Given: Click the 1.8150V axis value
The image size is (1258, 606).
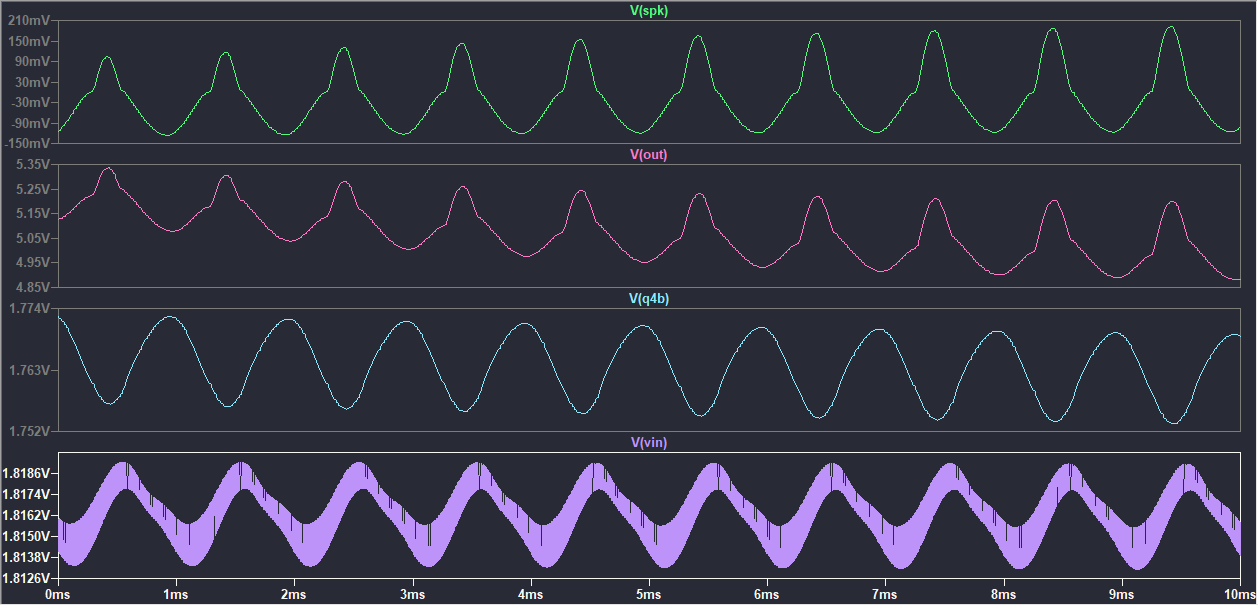Looking at the screenshot, I should click(28, 536).
